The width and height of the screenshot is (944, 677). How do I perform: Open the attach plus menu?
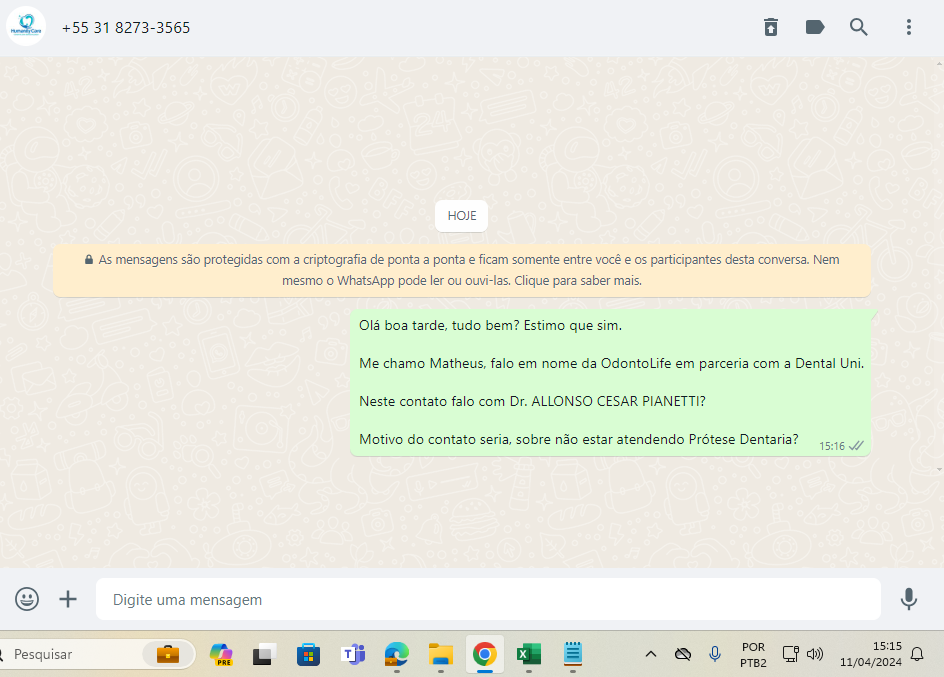tap(68, 599)
